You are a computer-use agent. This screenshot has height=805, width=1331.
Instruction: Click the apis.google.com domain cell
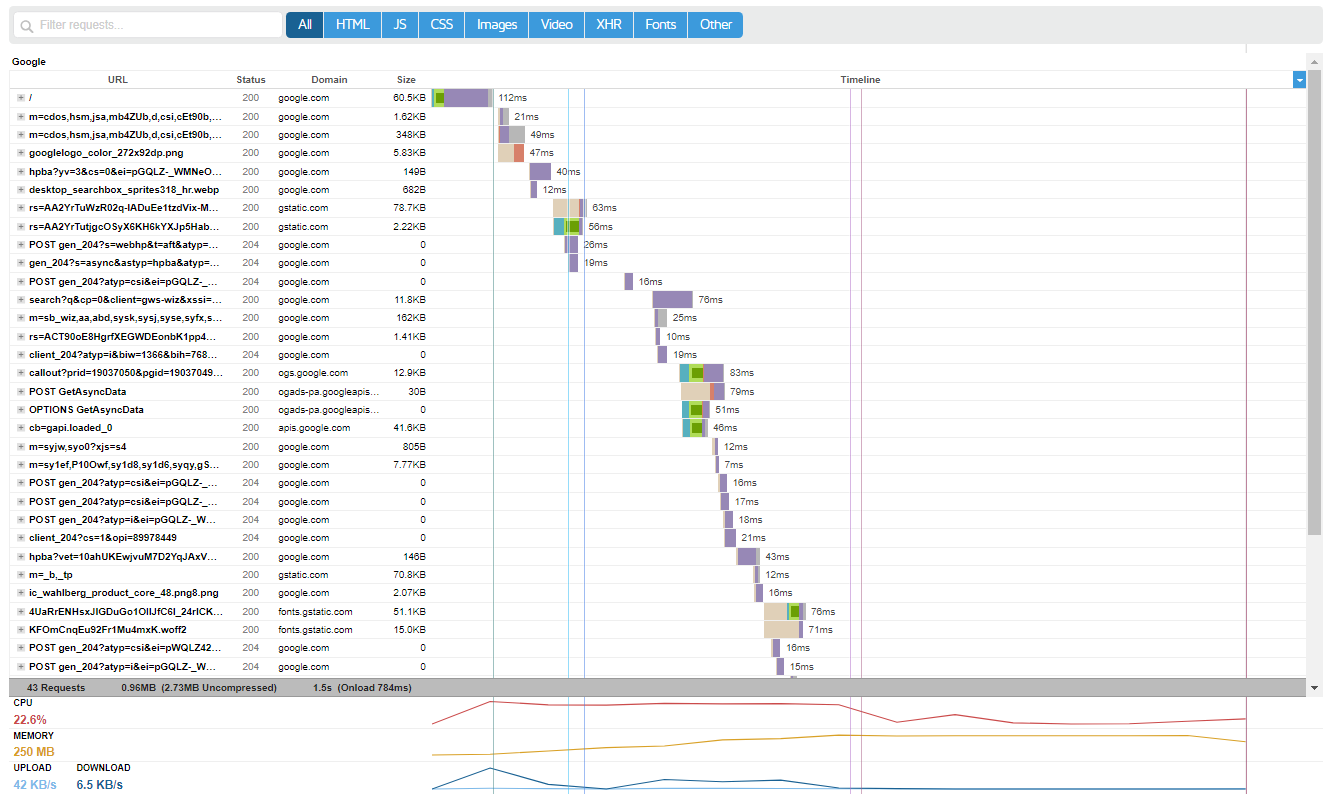(x=314, y=428)
